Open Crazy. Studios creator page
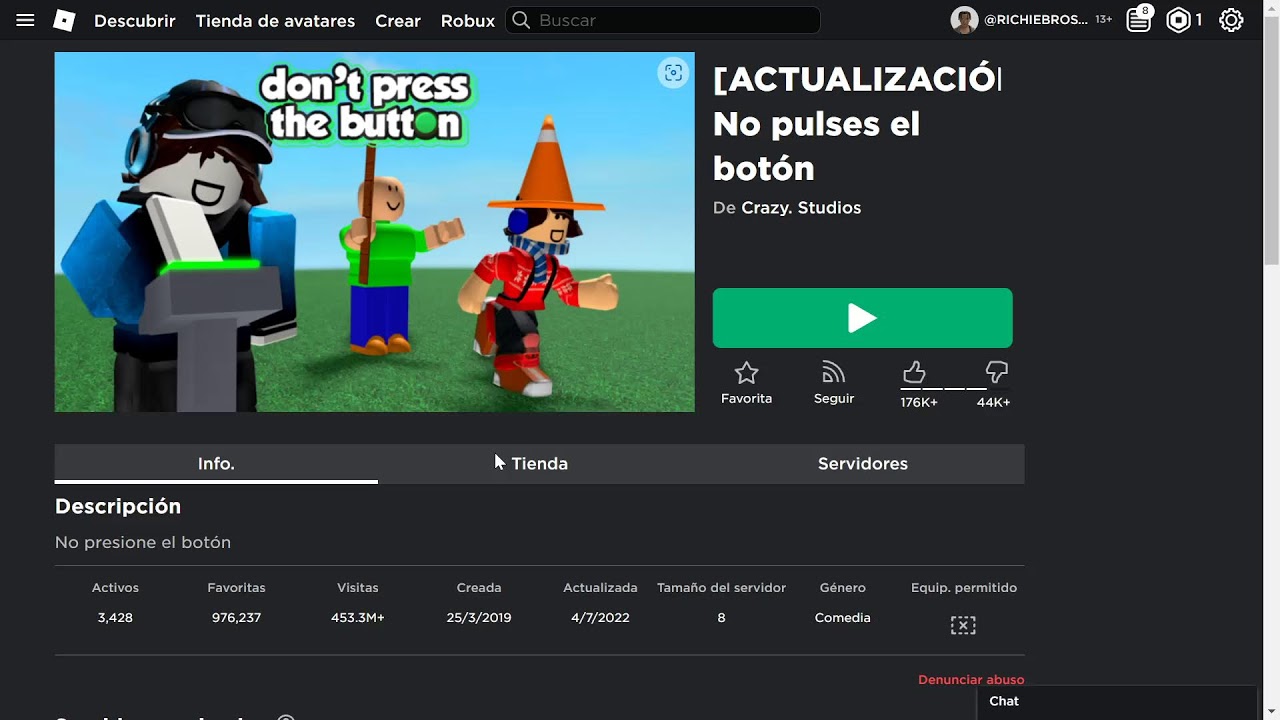 801,208
